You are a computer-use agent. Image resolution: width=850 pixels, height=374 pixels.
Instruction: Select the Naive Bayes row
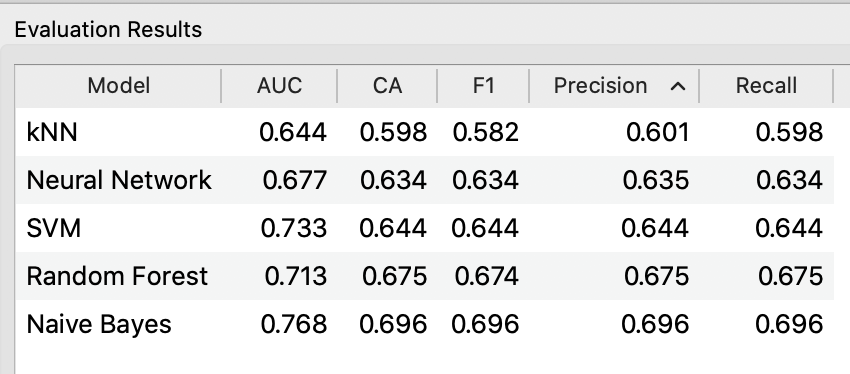[424, 324]
